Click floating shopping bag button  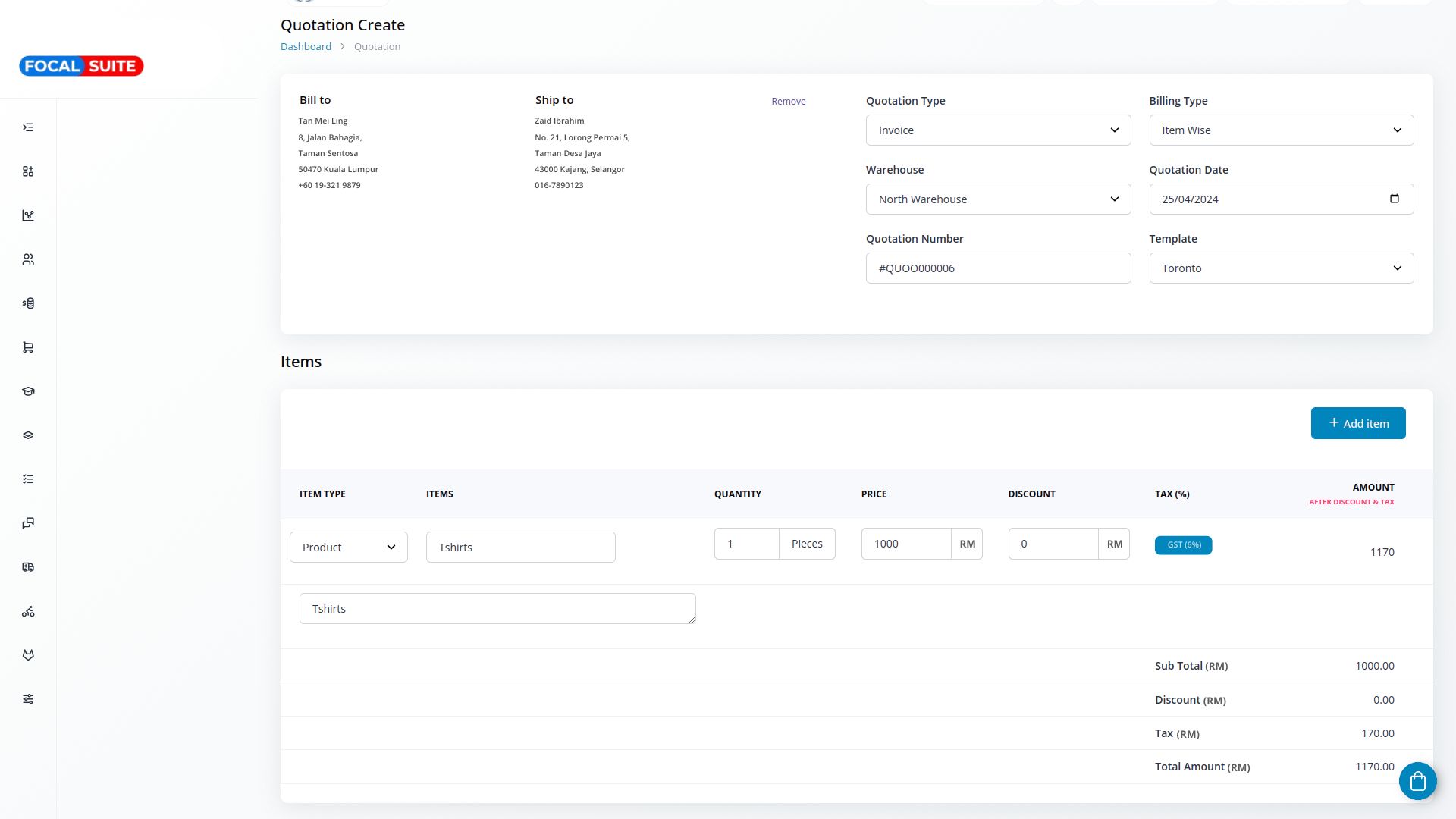tap(1417, 781)
